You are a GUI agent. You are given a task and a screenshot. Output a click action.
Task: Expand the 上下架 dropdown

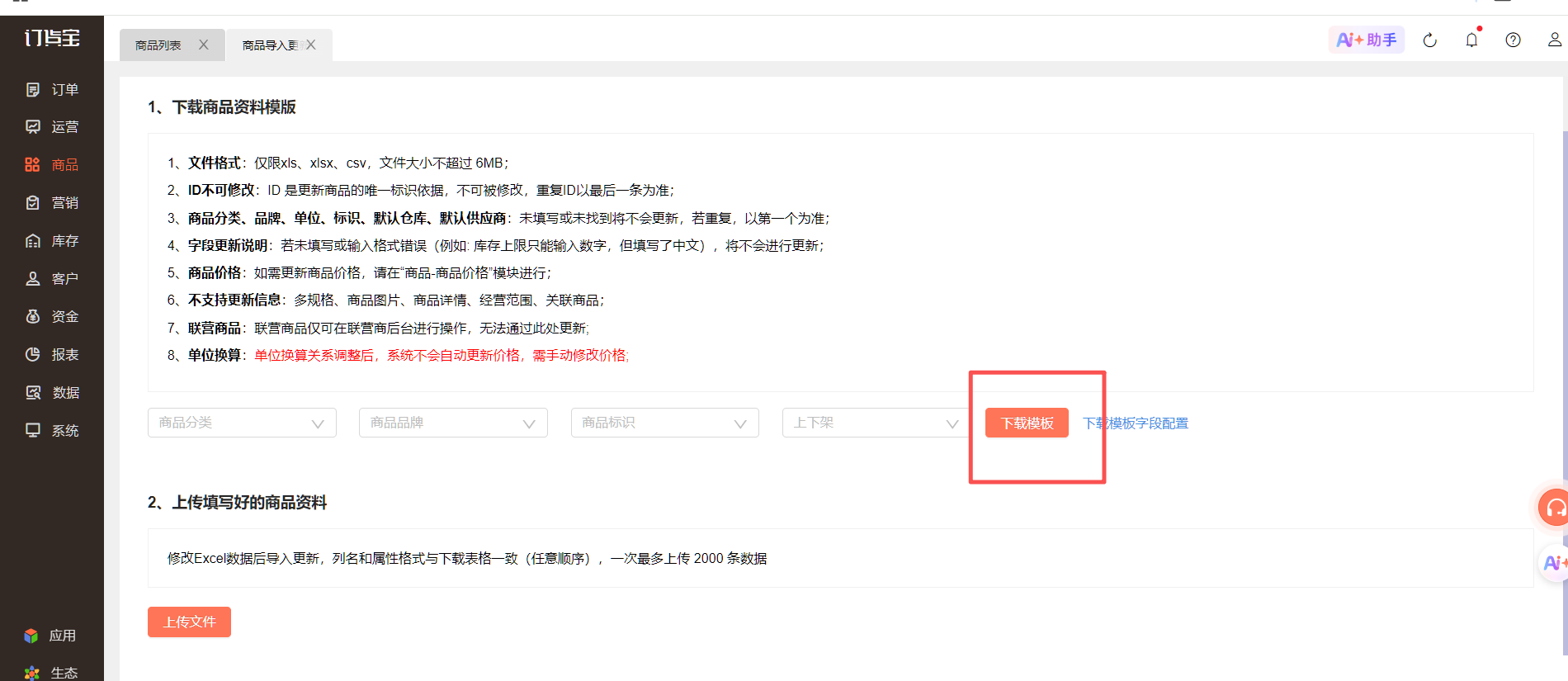tap(875, 423)
